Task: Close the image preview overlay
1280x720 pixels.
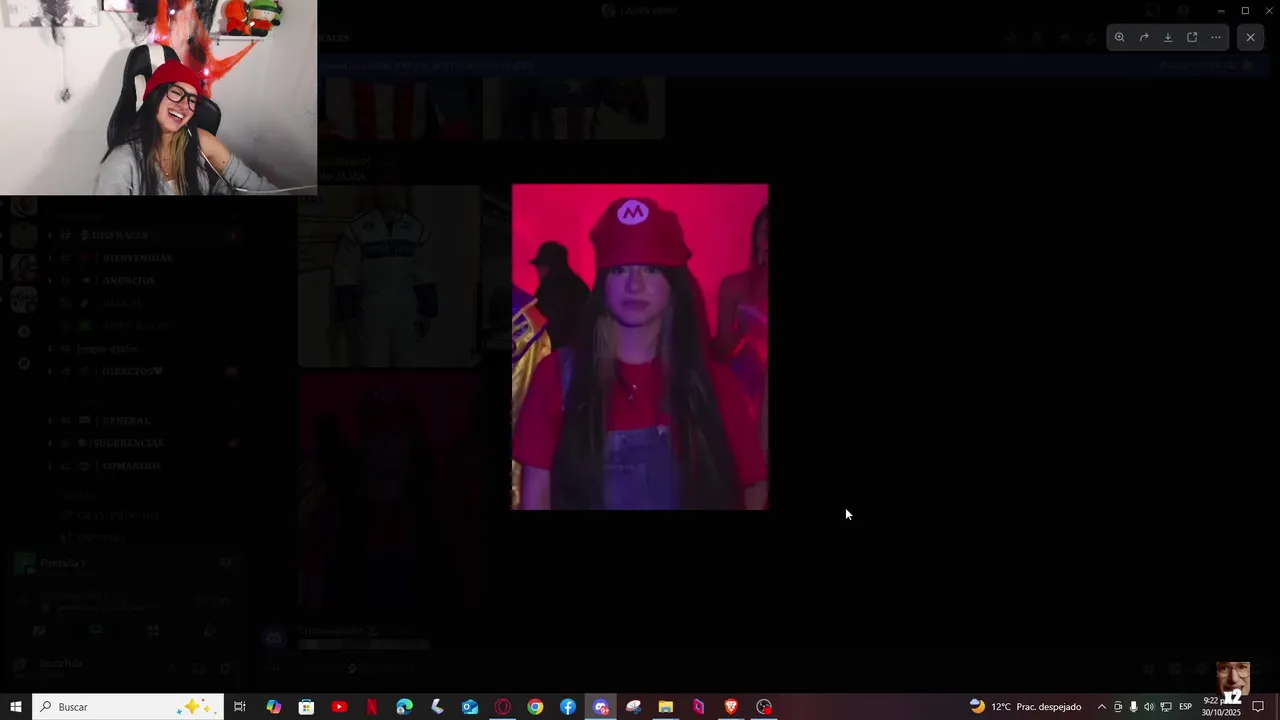Action: point(1250,38)
